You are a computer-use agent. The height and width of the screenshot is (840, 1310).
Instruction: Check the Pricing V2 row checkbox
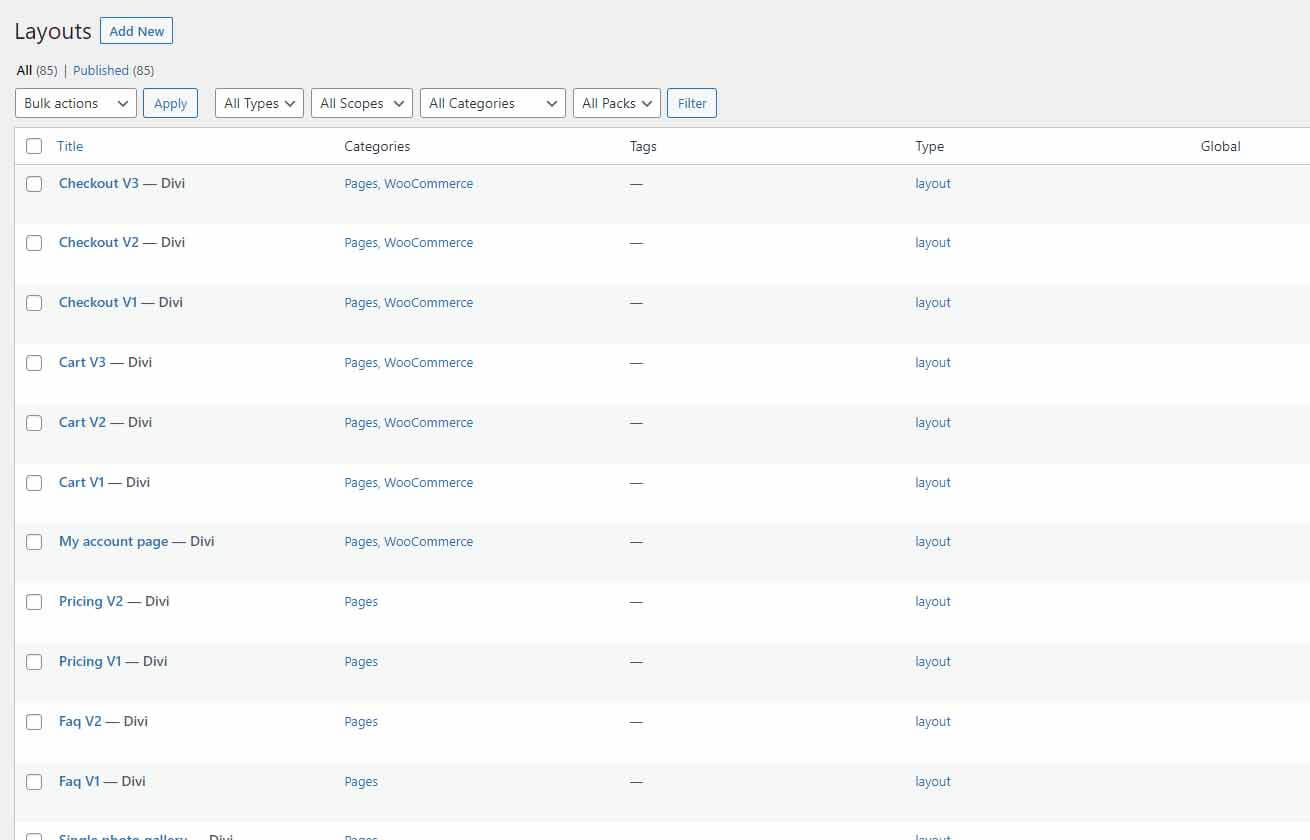pos(33,602)
